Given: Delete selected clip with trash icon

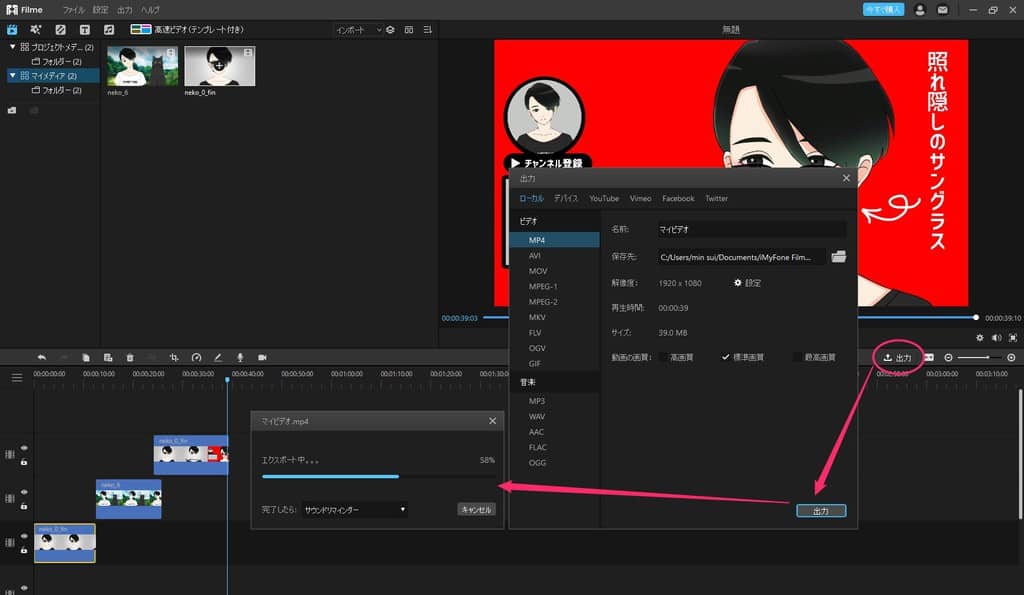Looking at the screenshot, I should (130, 357).
